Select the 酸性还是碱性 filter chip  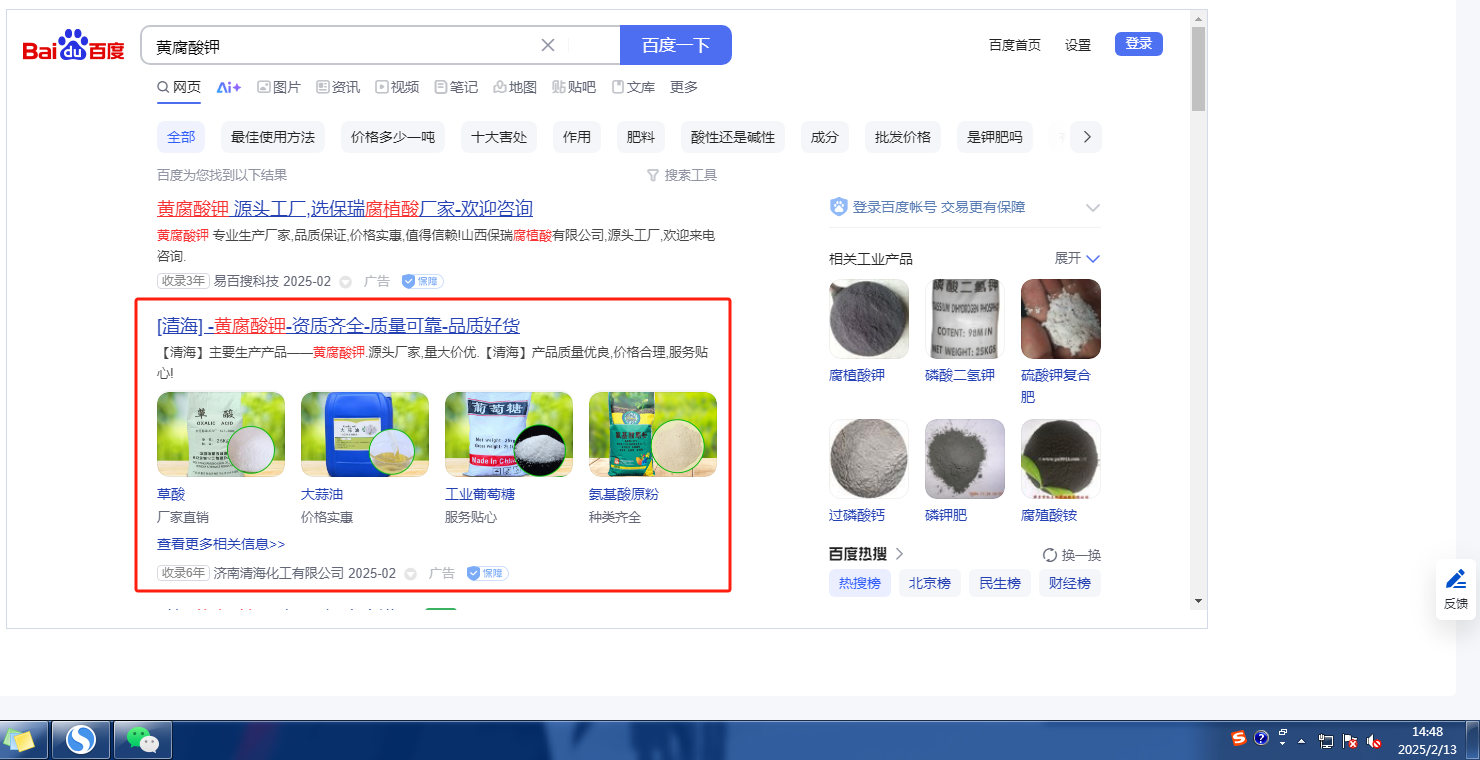tap(733, 137)
